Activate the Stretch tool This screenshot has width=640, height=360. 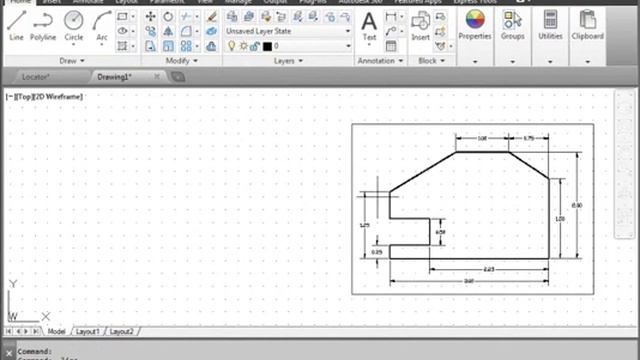point(150,46)
